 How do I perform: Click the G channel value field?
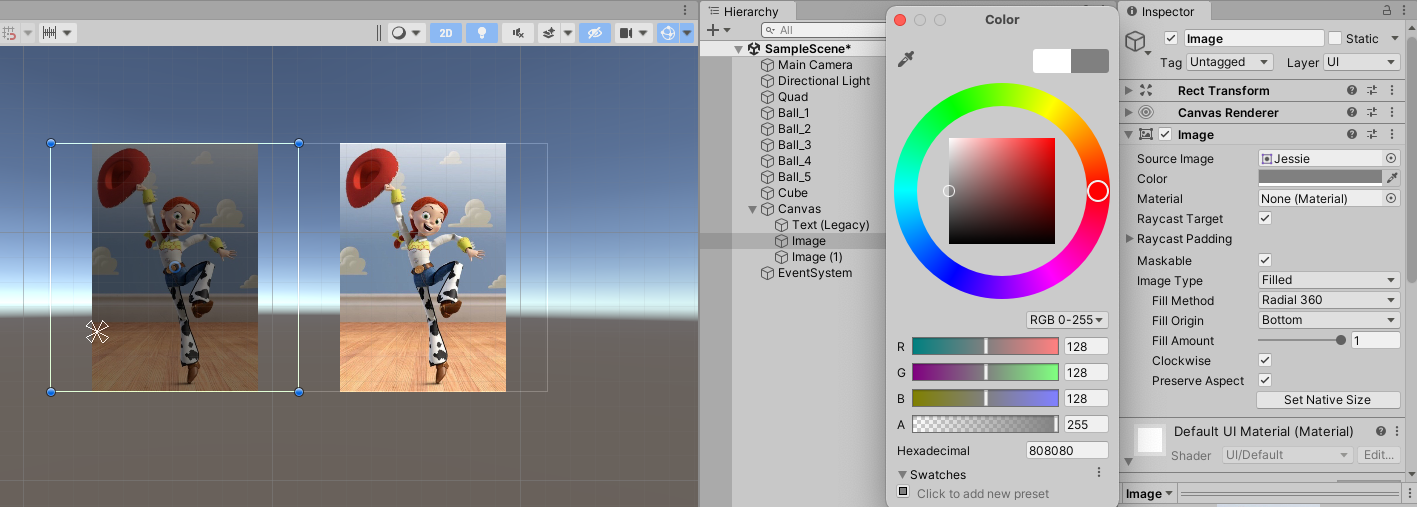(x=1086, y=372)
